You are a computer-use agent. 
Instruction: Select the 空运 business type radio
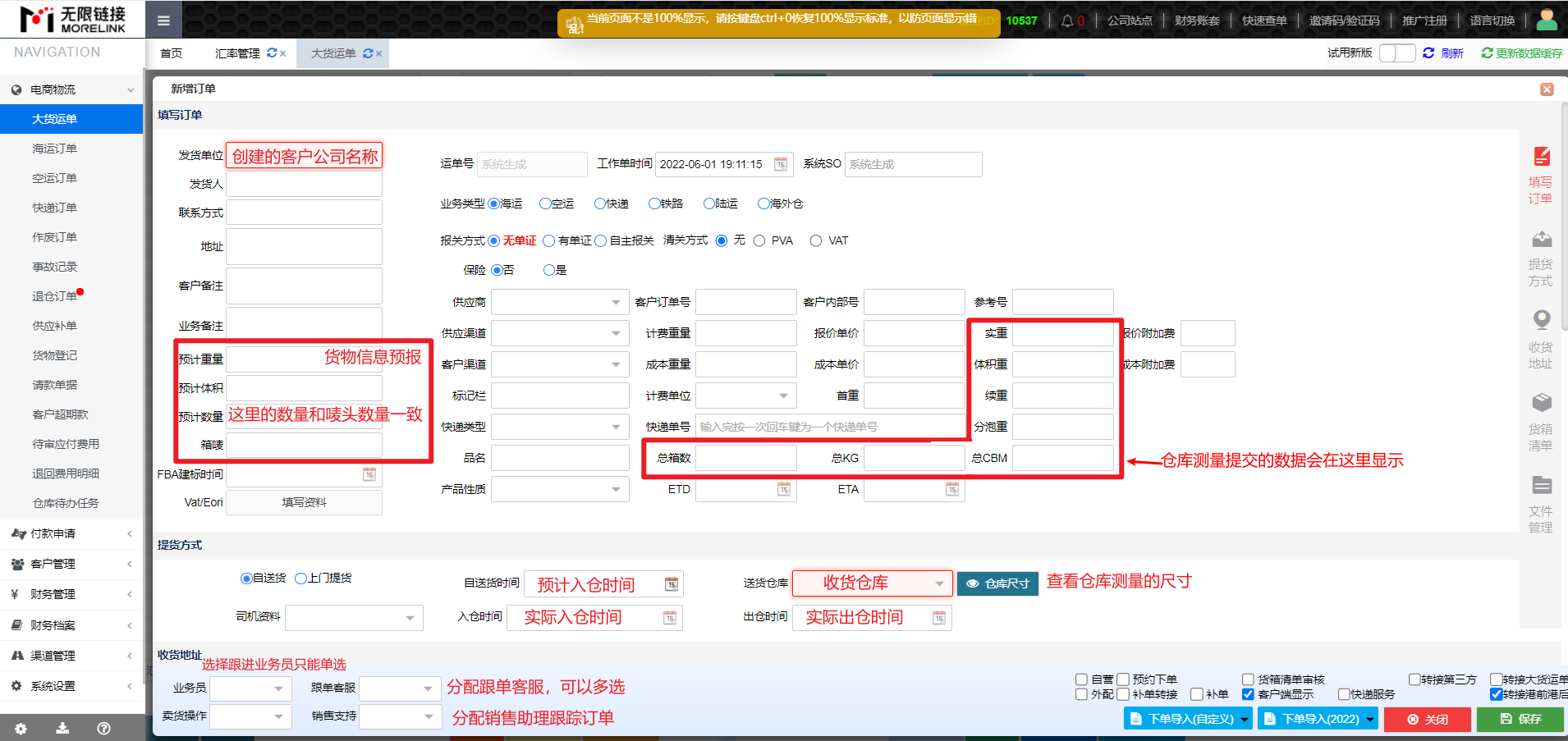coord(545,204)
